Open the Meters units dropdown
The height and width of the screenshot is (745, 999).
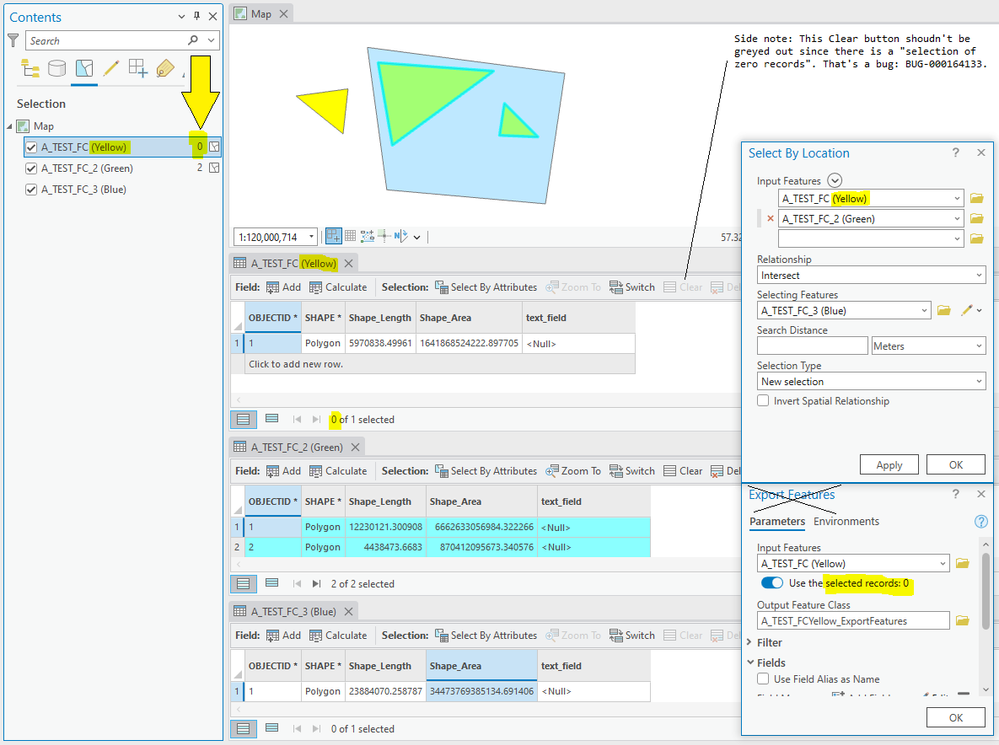[929, 346]
